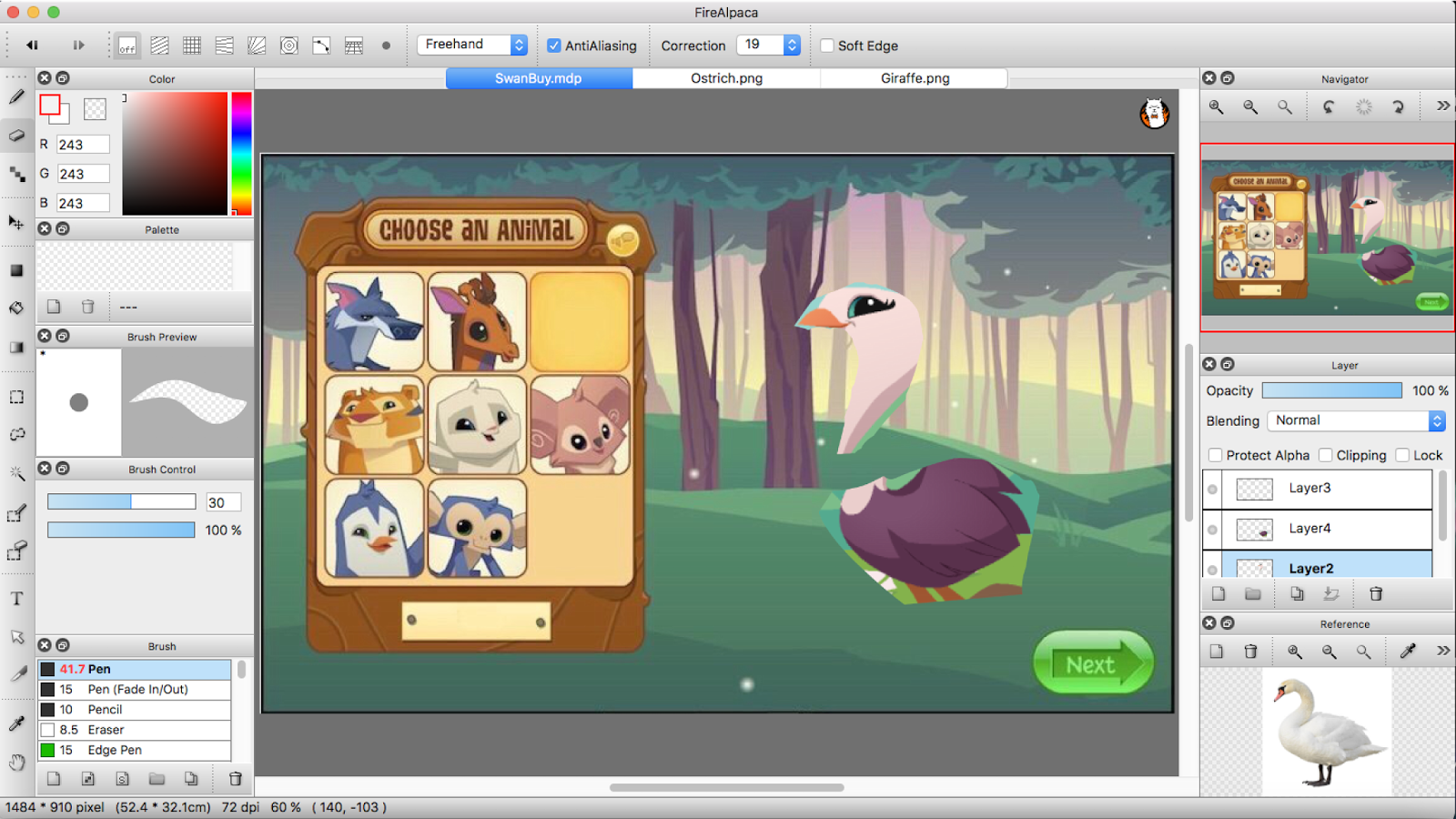Switch to the Ostrich.png tab
Image resolution: width=1456 pixels, height=819 pixels.
tap(726, 78)
